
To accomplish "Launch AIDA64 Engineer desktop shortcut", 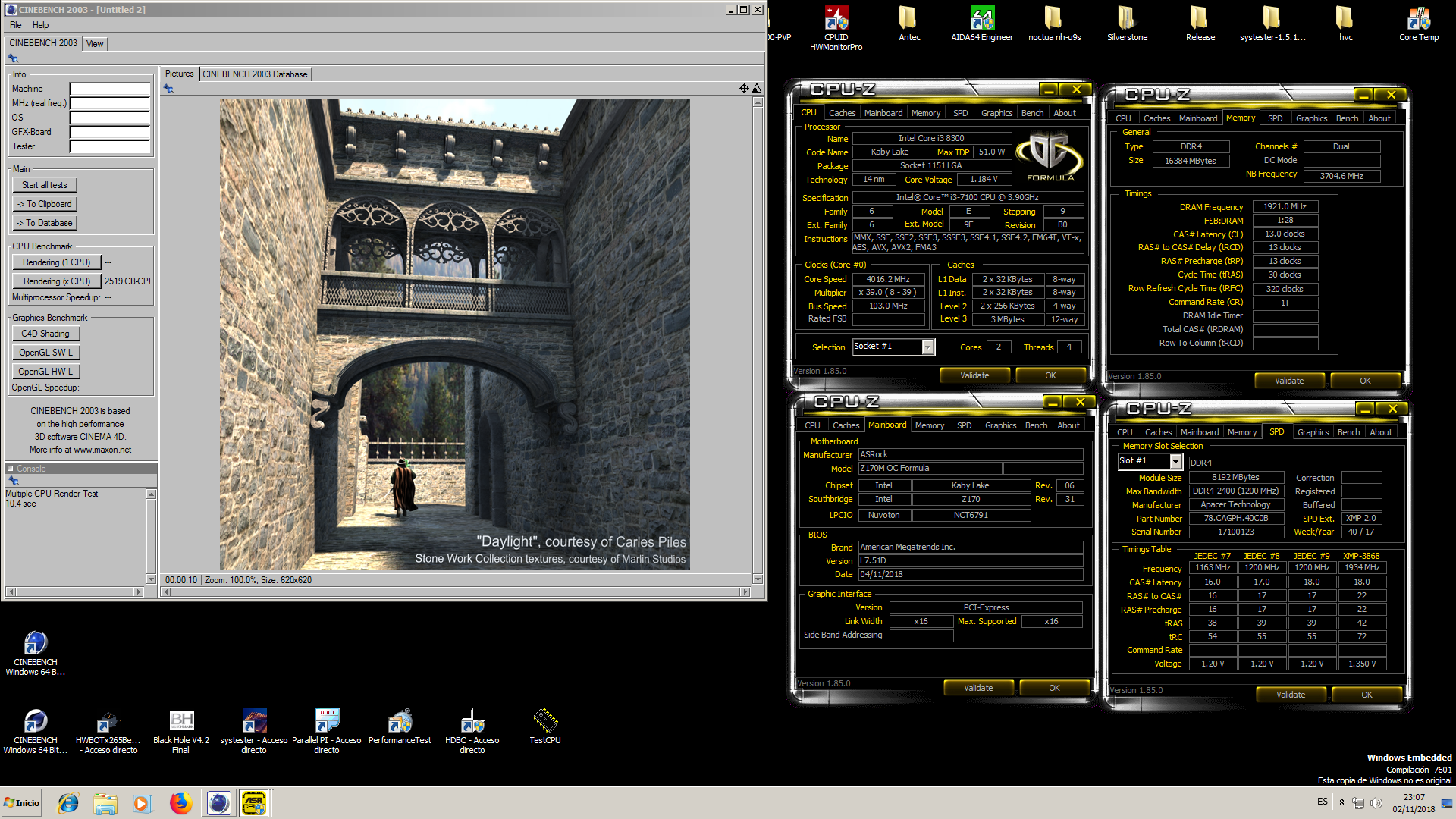I will 981,24.
